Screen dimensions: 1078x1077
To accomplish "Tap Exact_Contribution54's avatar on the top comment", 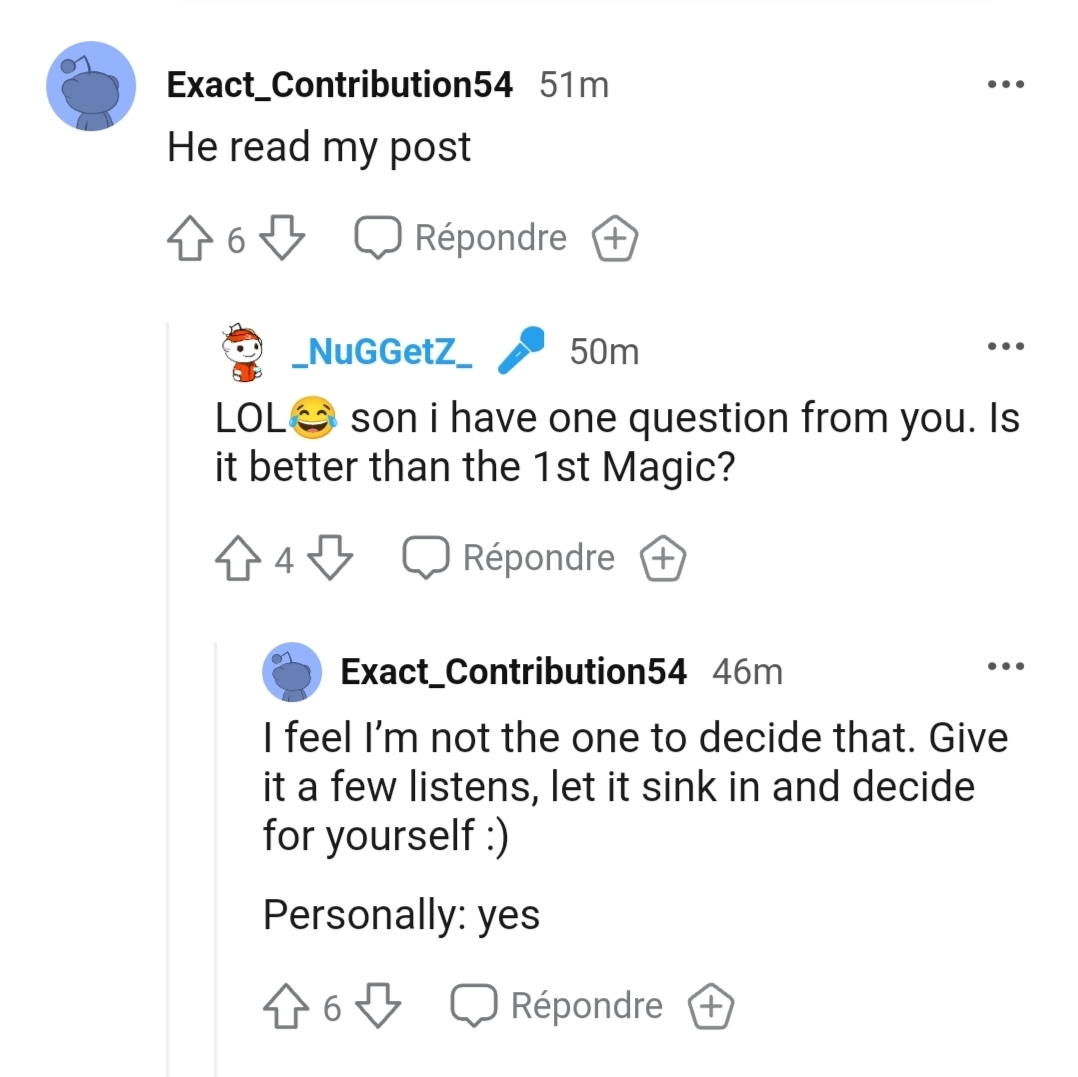I will coord(91,86).
